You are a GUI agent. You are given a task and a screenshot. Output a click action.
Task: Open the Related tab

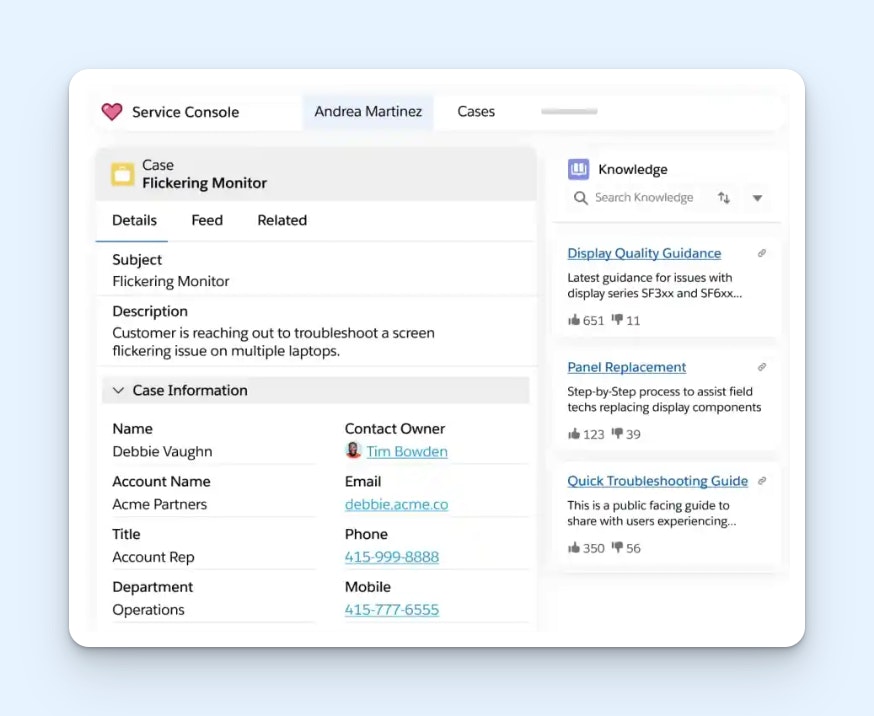coord(282,220)
